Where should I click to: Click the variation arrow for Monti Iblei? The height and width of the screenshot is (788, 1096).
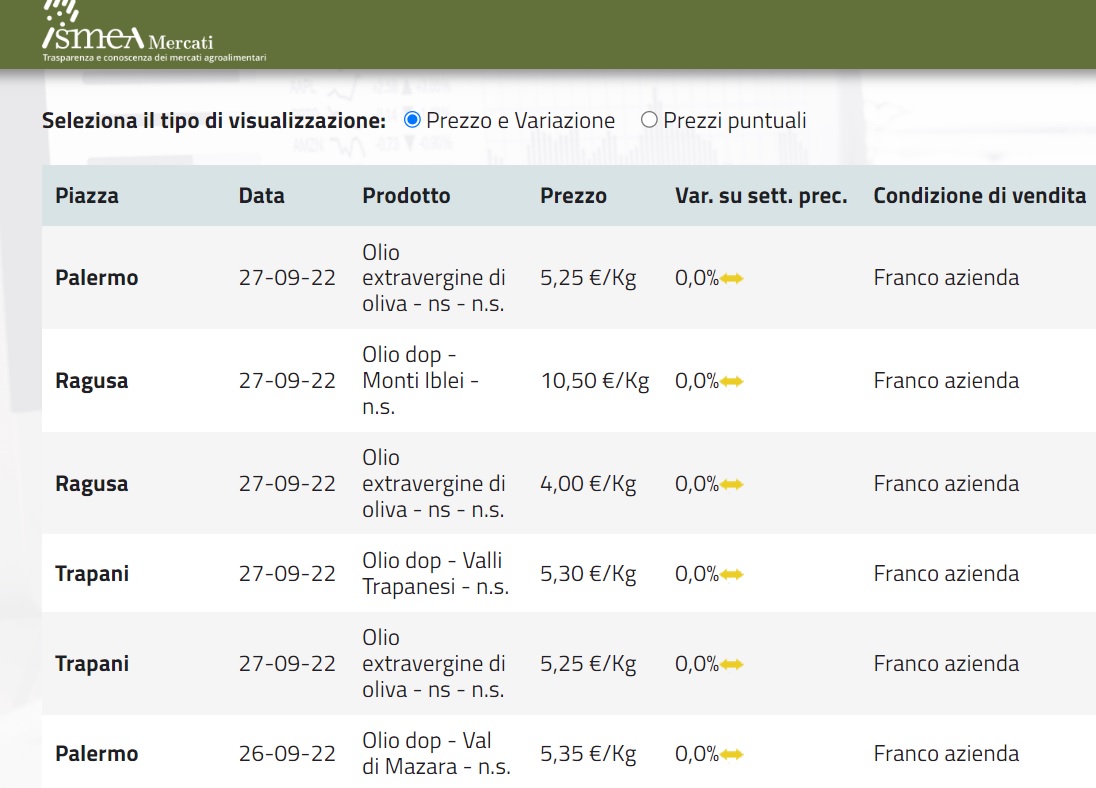tap(732, 381)
